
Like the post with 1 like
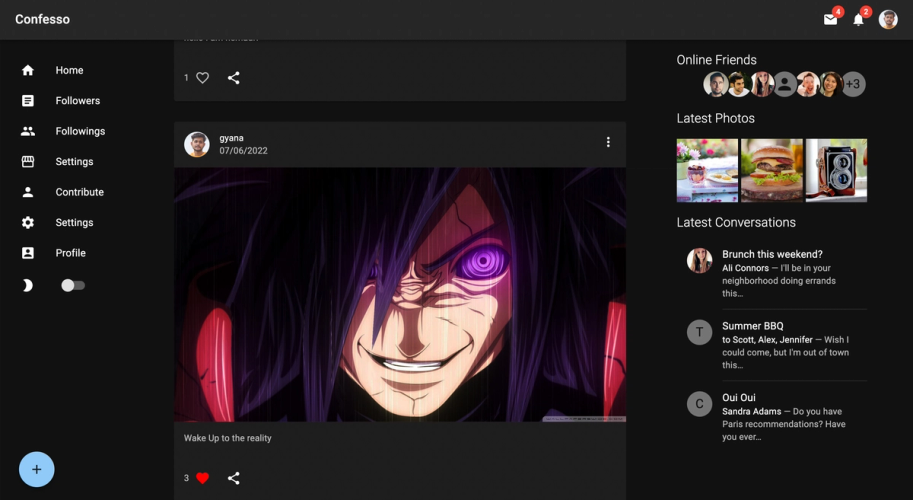[x=202, y=77]
